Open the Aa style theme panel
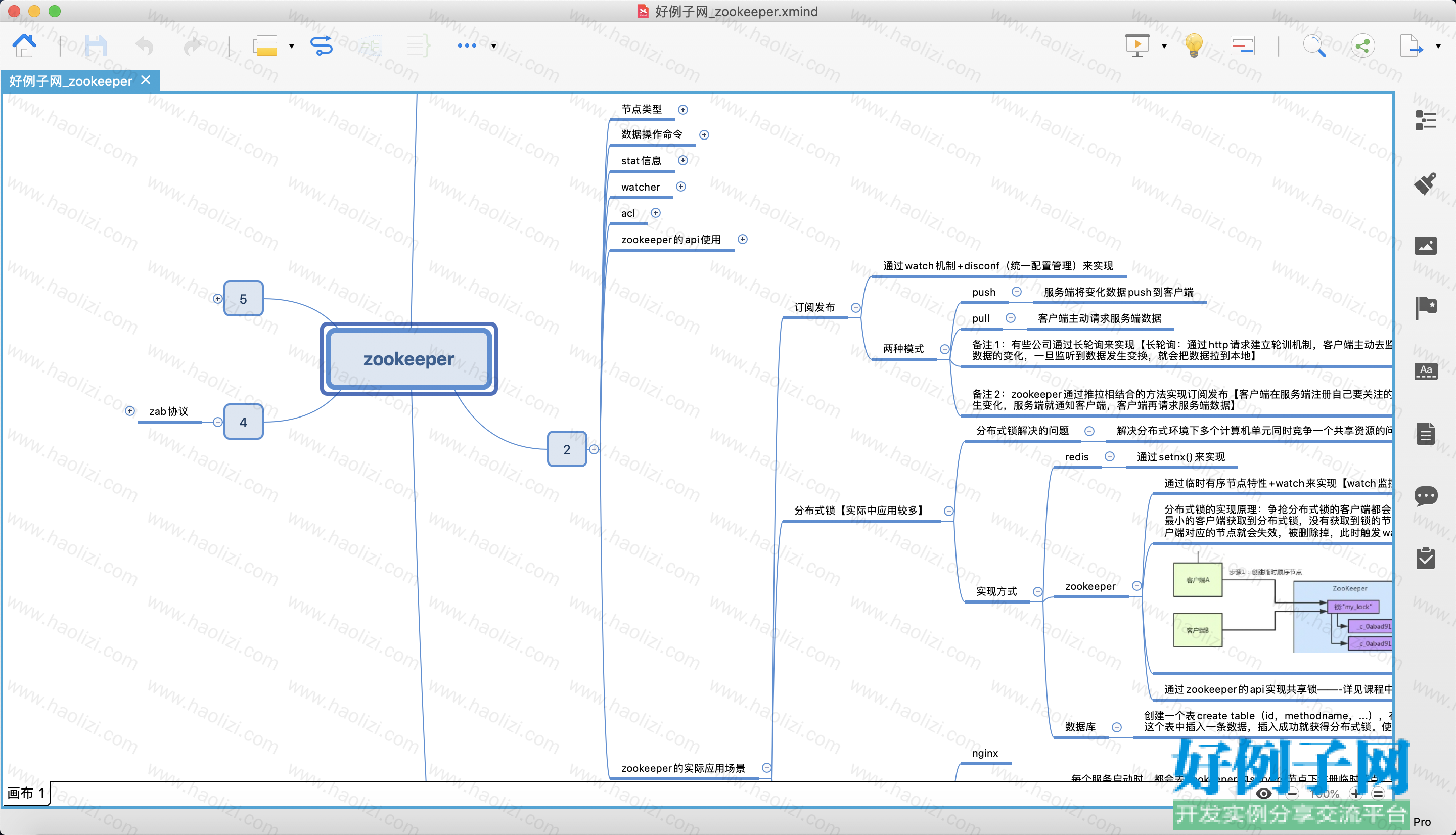The height and width of the screenshot is (835, 1456). (x=1426, y=371)
